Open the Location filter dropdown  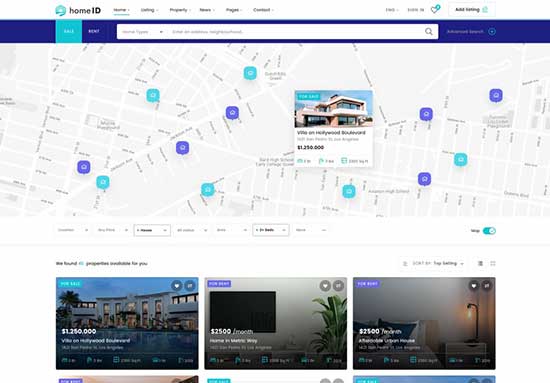pyautogui.click(x=73, y=230)
